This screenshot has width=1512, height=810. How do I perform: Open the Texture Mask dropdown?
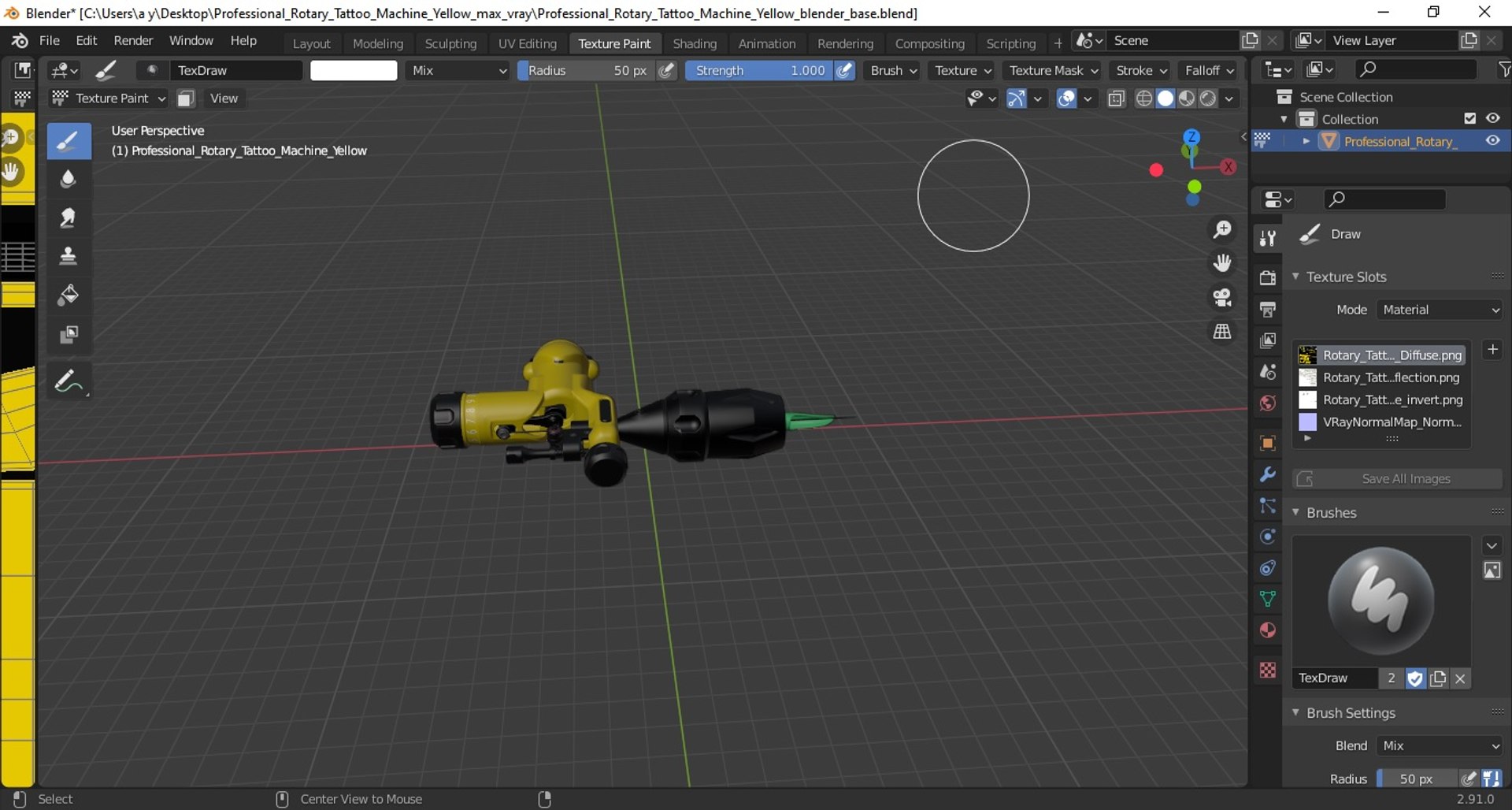tap(1053, 70)
